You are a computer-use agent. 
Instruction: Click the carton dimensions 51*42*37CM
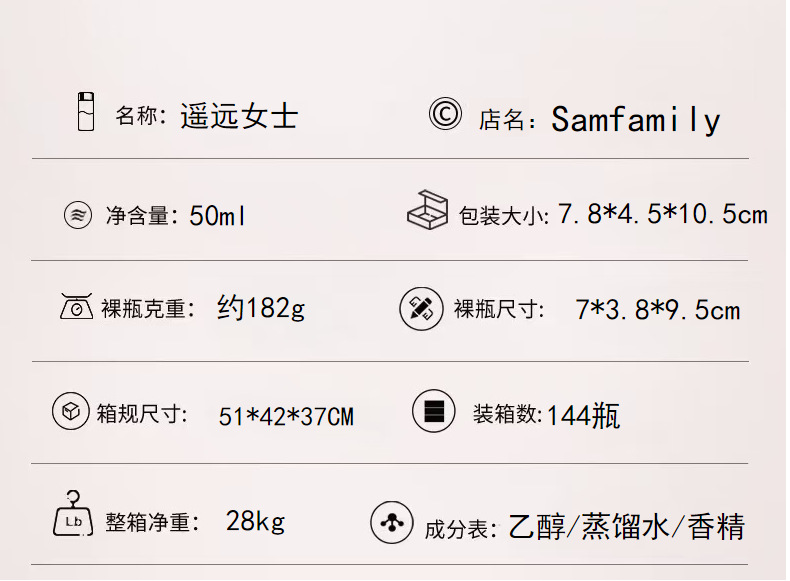[x=286, y=416]
